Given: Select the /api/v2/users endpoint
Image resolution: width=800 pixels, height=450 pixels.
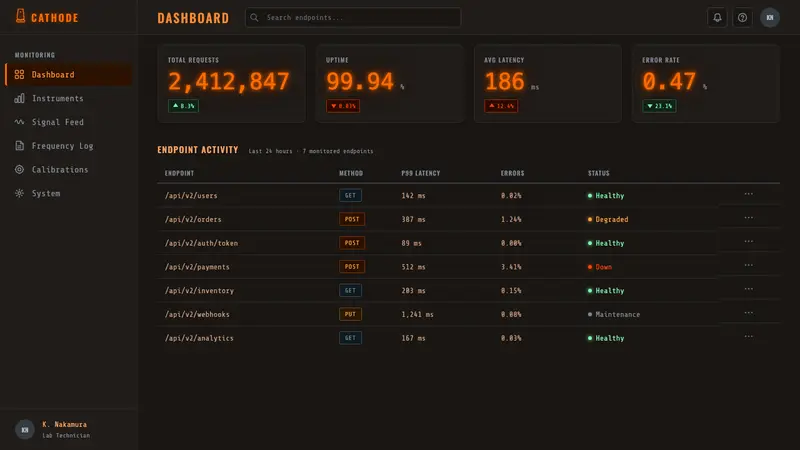Looking at the screenshot, I should coord(191,195).
